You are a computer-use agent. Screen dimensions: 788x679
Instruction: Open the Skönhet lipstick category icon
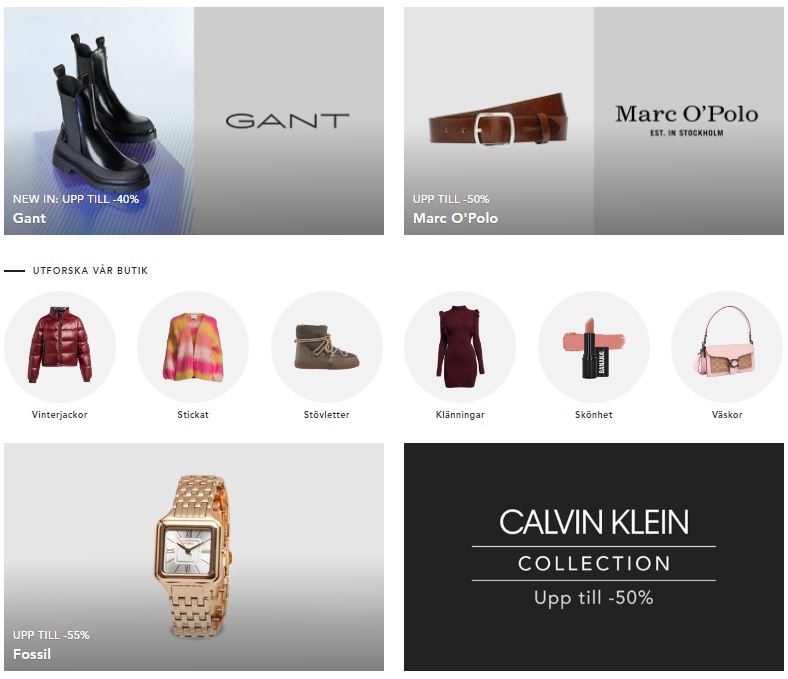pyautogui.click(x=594, y=346)
